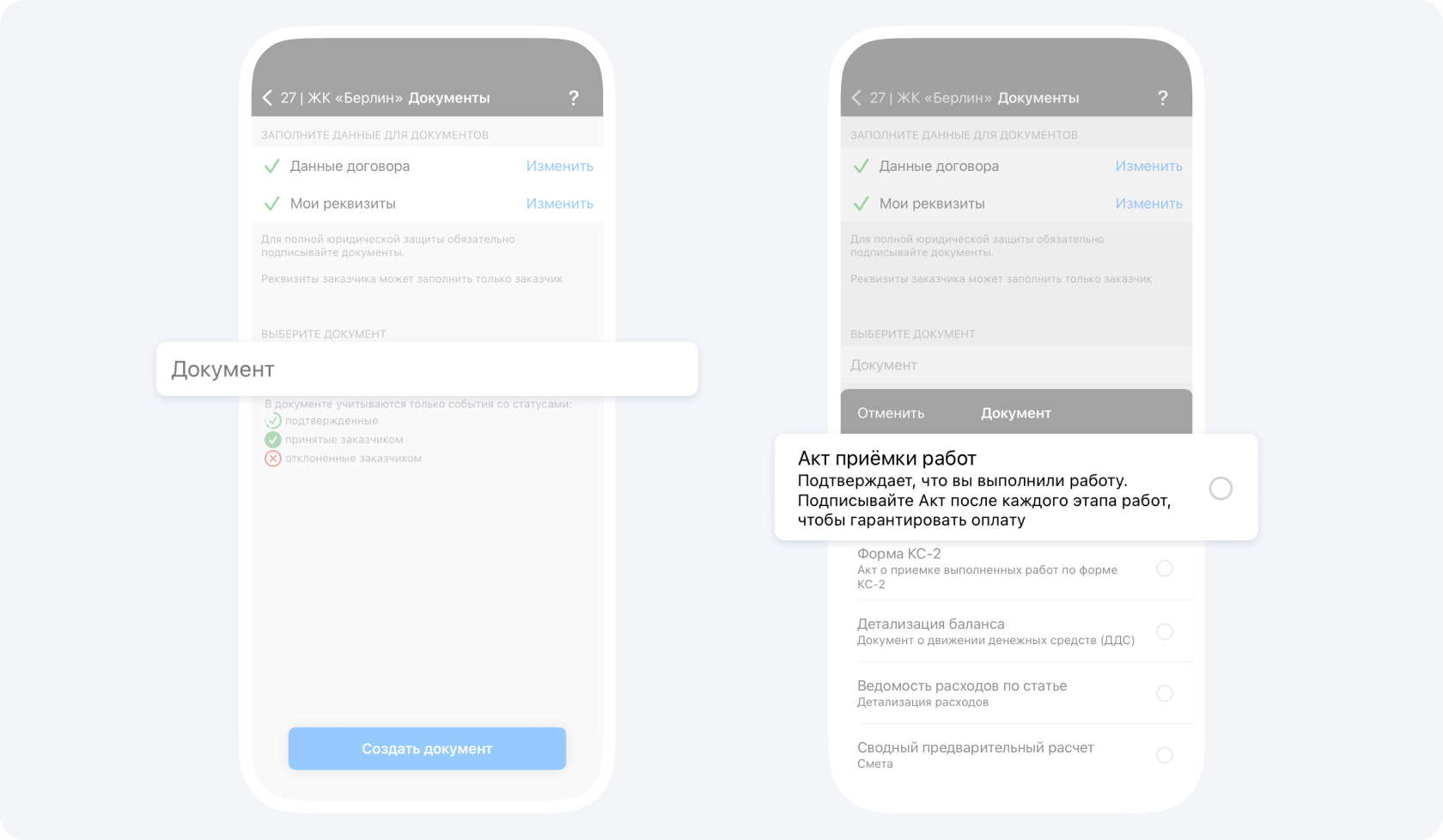The image size is (1443, 840).
Task: Open help question mark on left phone
Action: 574,98
